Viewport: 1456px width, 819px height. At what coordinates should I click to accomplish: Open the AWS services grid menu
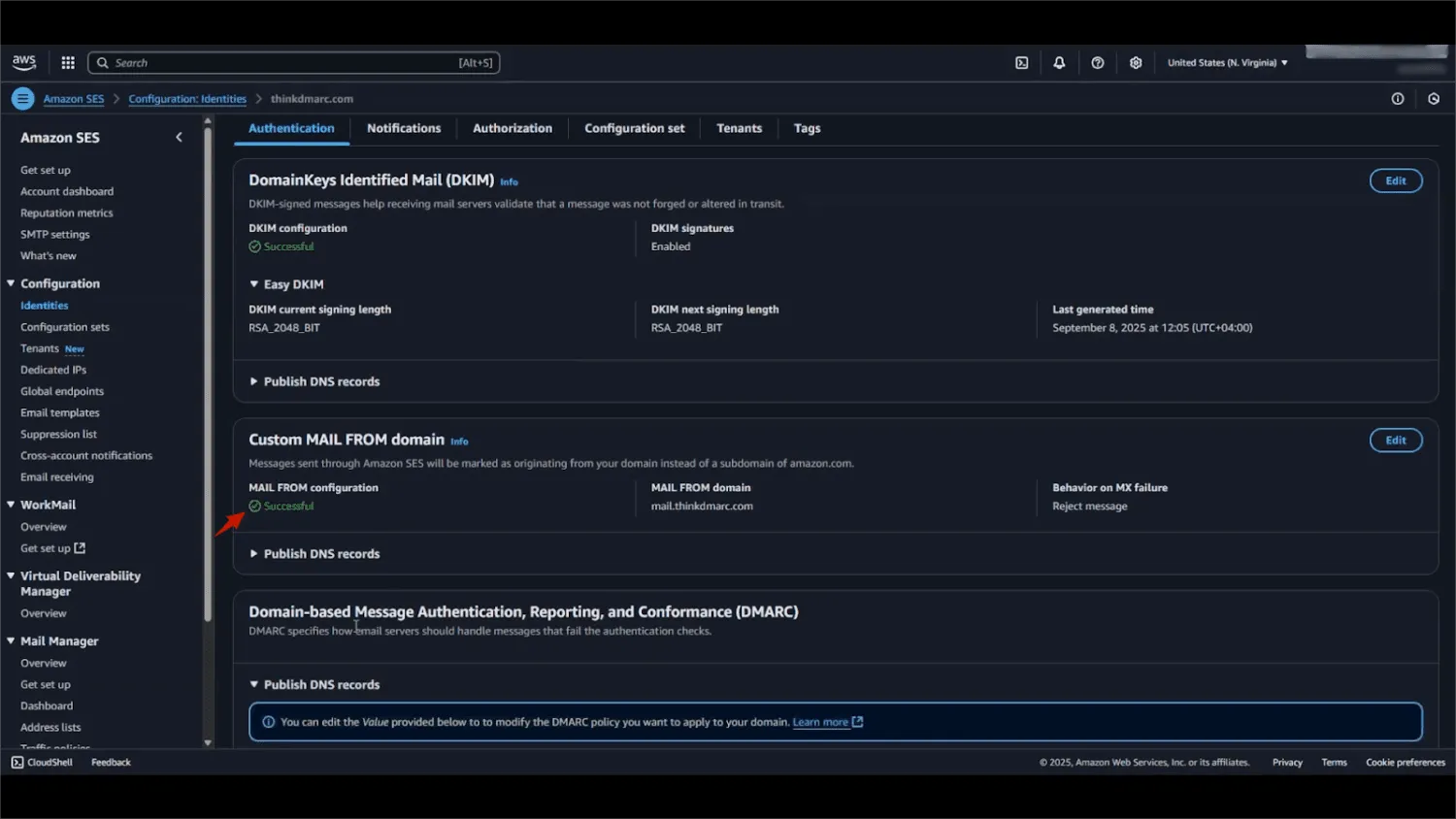68,63
